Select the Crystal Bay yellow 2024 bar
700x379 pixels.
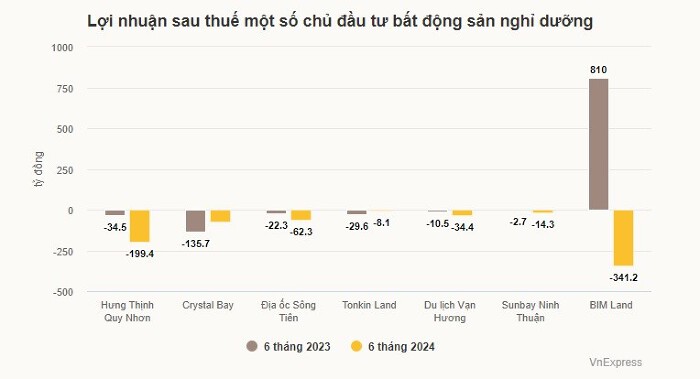pos(221,216)
